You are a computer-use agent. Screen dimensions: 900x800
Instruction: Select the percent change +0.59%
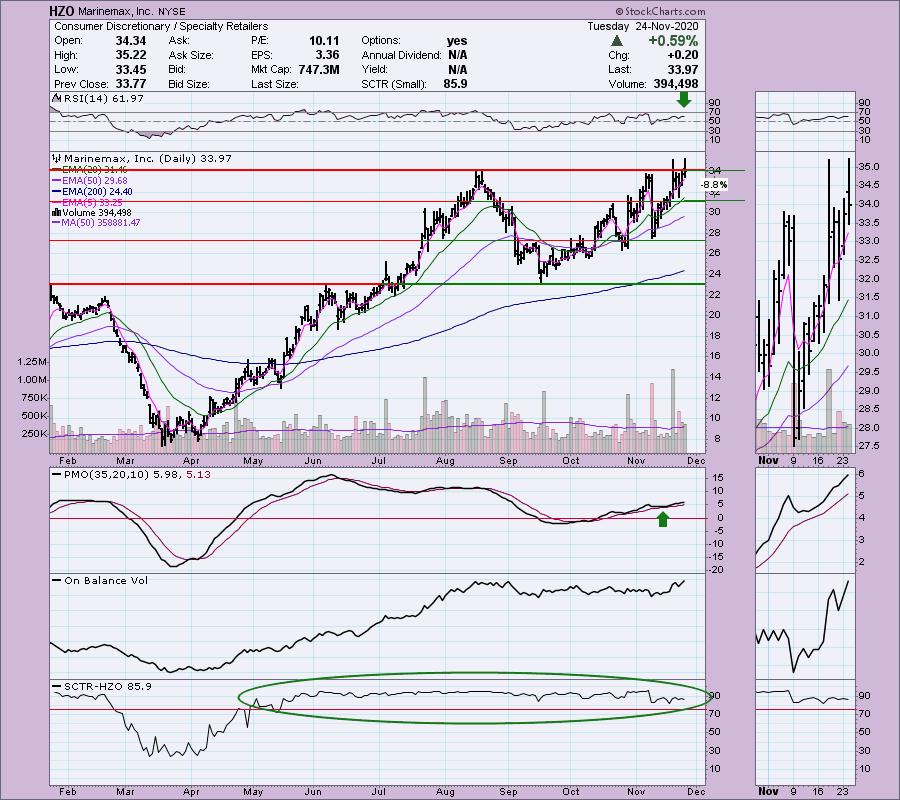click(x=673, y=41)
